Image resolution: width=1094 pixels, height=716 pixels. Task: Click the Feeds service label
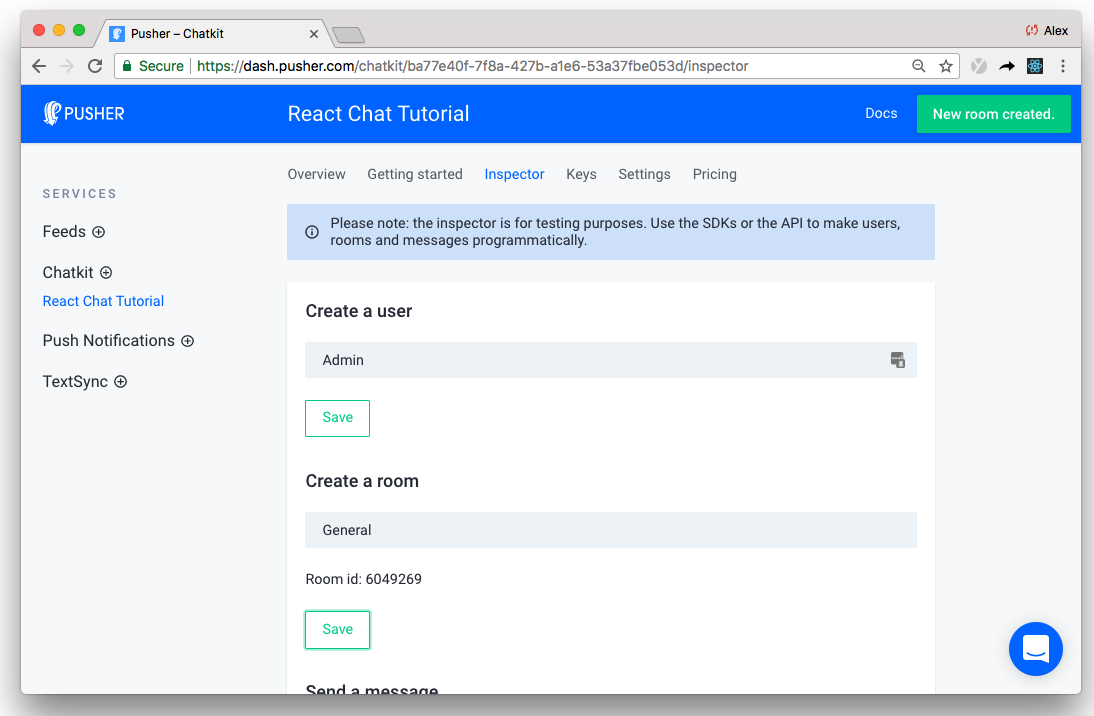64,232
